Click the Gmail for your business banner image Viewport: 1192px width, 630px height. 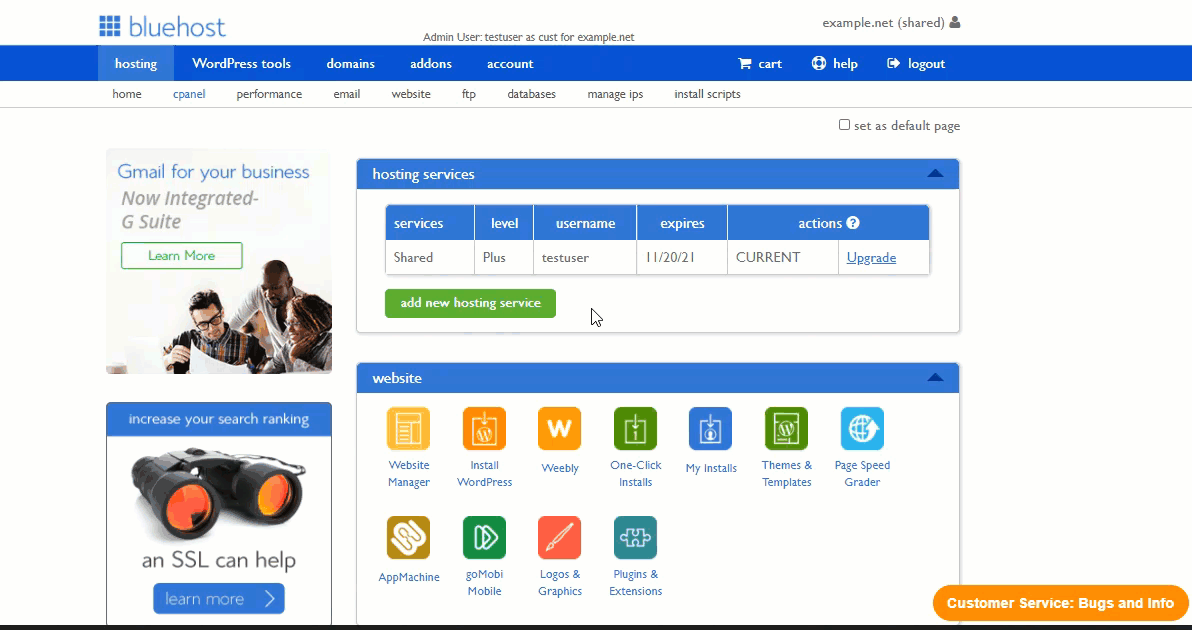coord(219,261)
